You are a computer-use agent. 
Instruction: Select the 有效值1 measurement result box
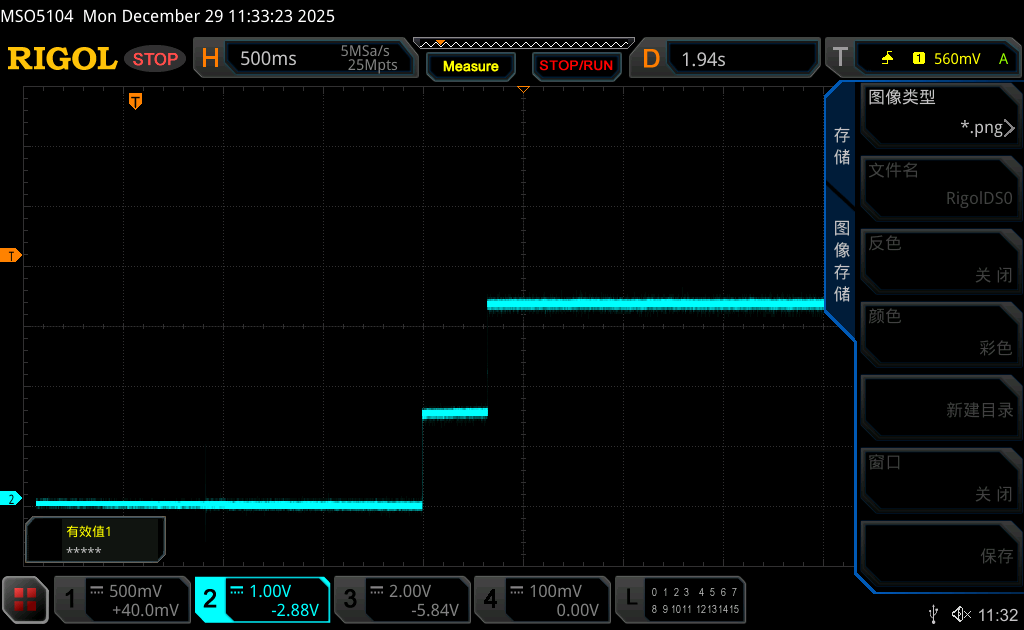click(95, 540)
